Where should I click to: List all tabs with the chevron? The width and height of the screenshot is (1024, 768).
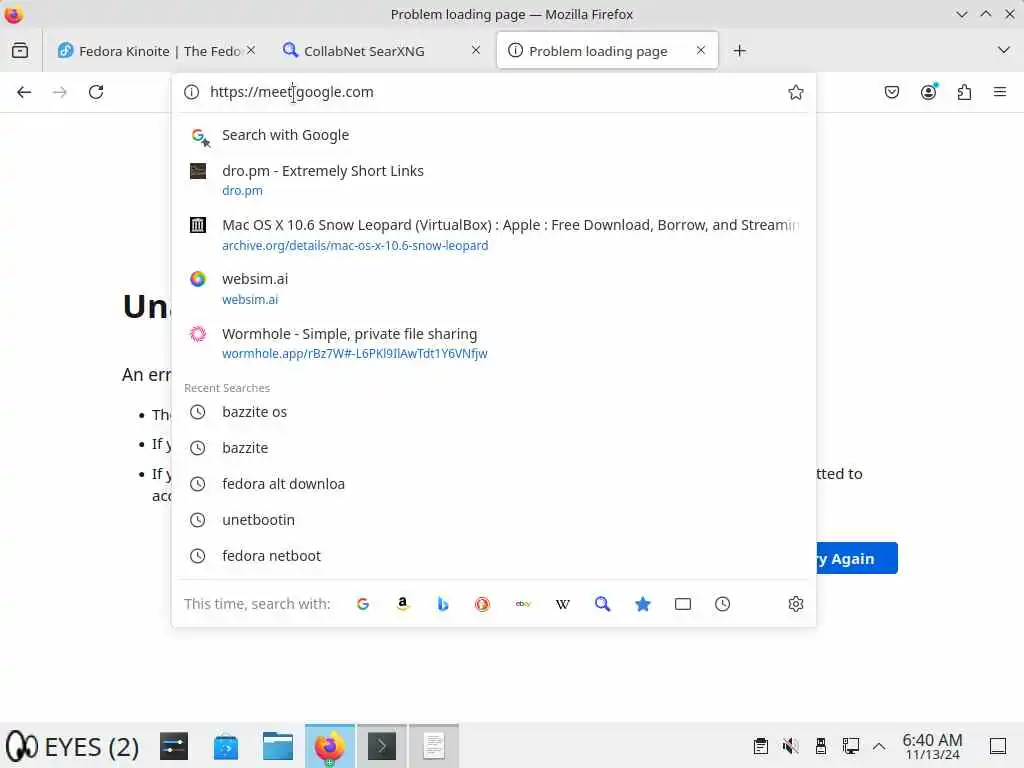click(x=1004, y=50)
